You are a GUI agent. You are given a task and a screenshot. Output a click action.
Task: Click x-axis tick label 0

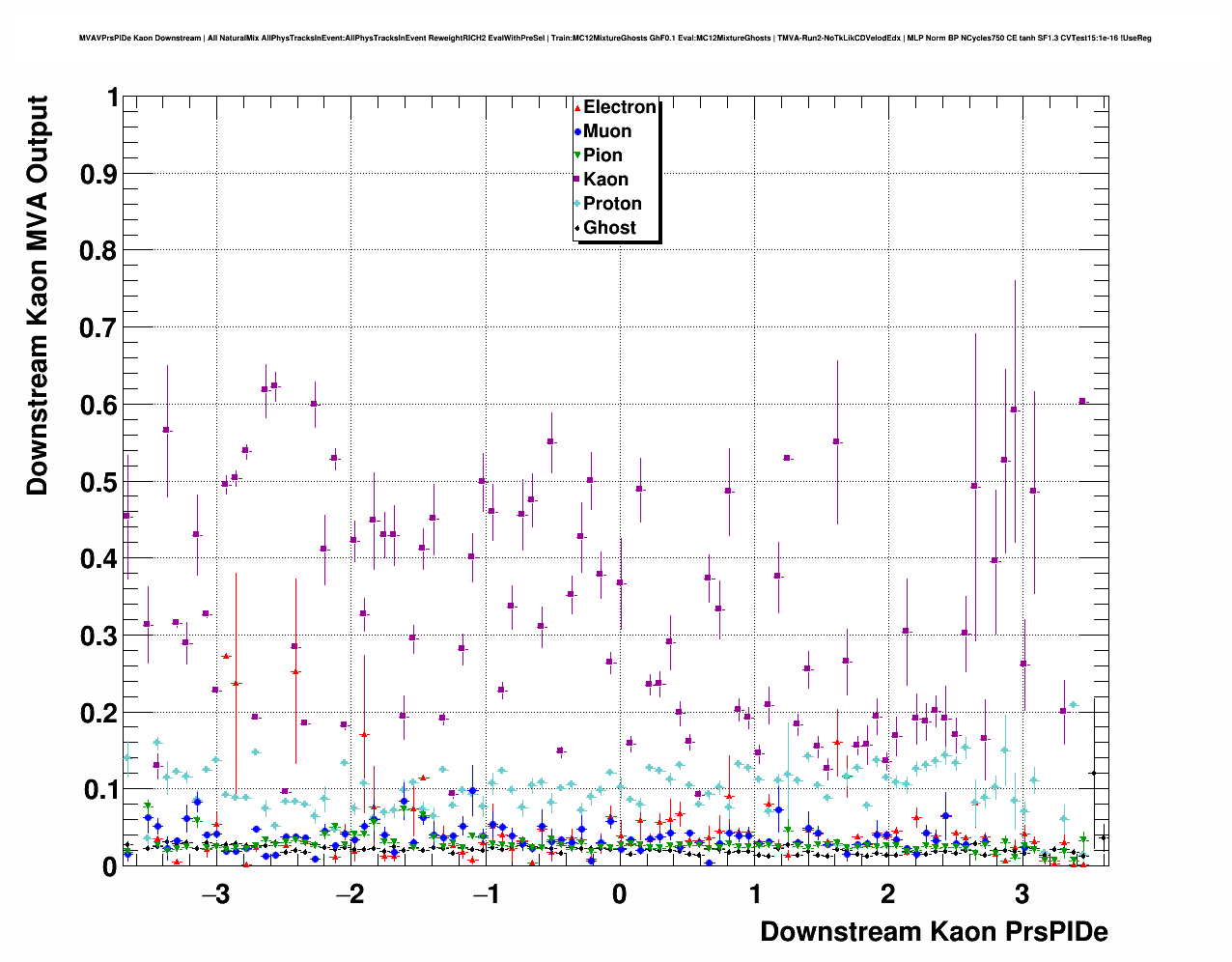(619, 893)
